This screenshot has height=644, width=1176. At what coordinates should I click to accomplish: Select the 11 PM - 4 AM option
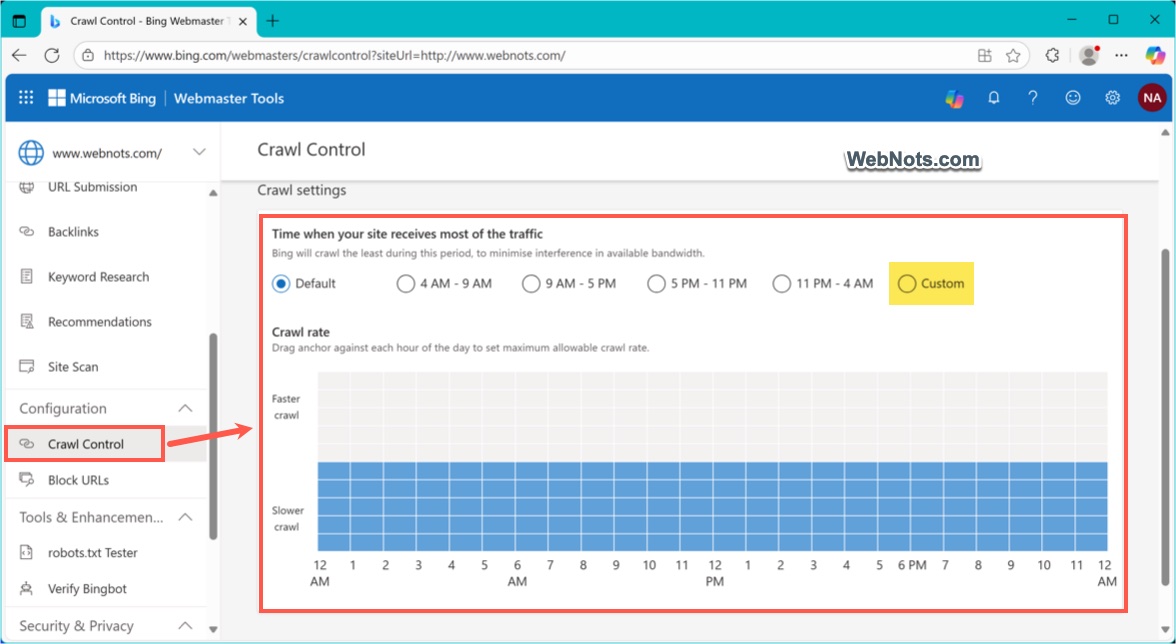coord(782,283)
